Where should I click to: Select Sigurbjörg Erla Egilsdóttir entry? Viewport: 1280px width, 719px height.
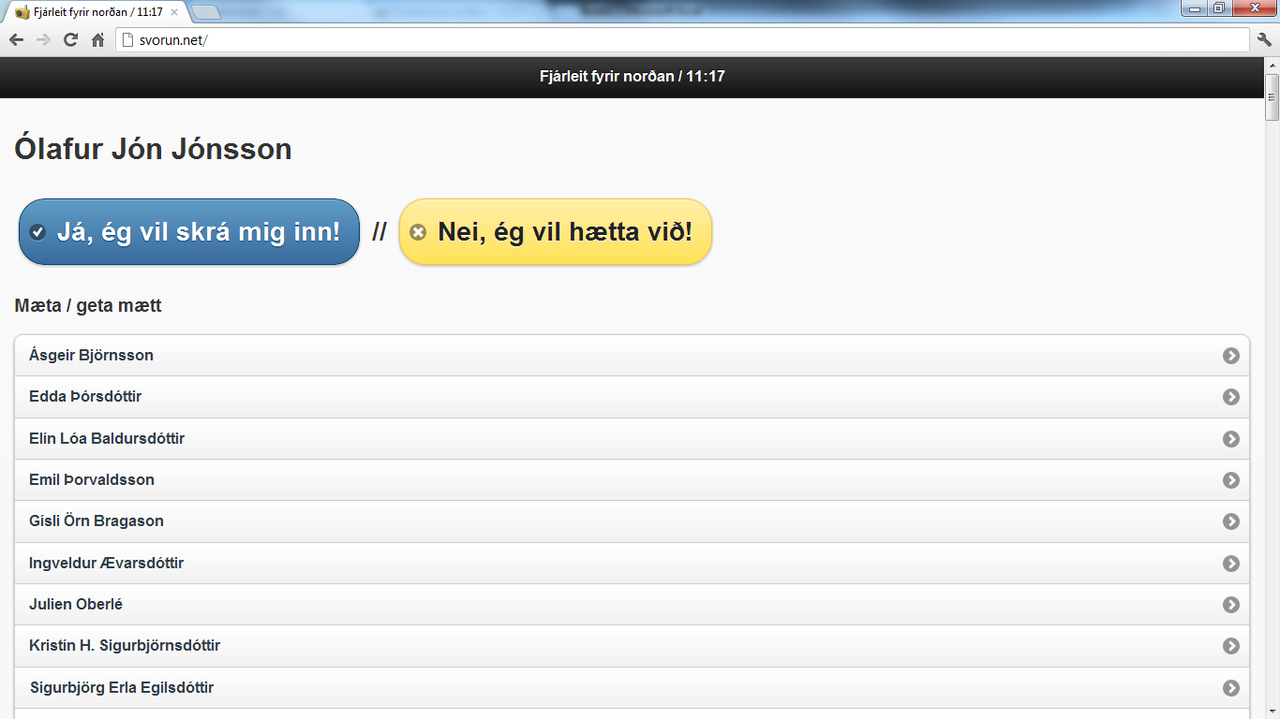(x=632, y=688)
